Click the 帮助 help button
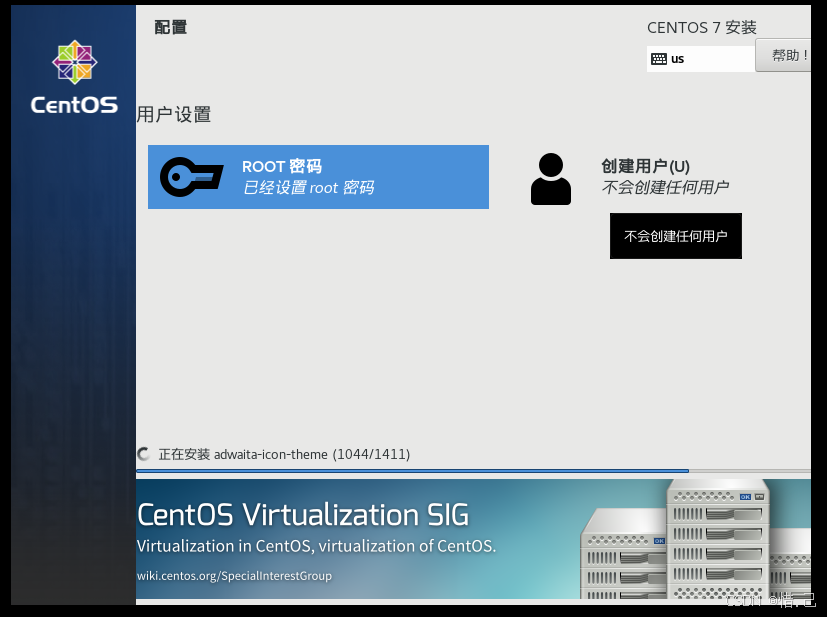827x617 pixels. [x=783, y=55]
